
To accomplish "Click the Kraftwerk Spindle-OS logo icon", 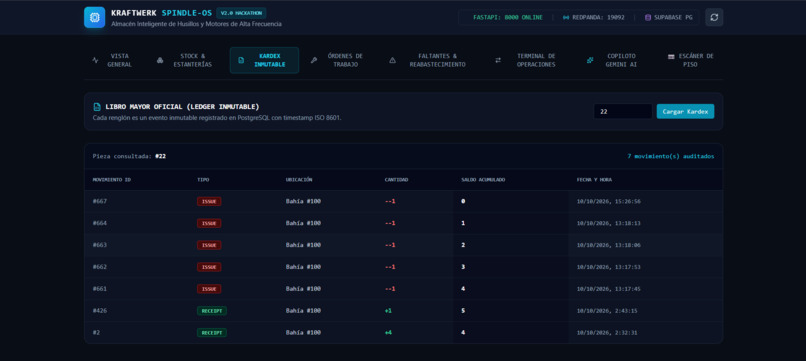I will (95, 17).
